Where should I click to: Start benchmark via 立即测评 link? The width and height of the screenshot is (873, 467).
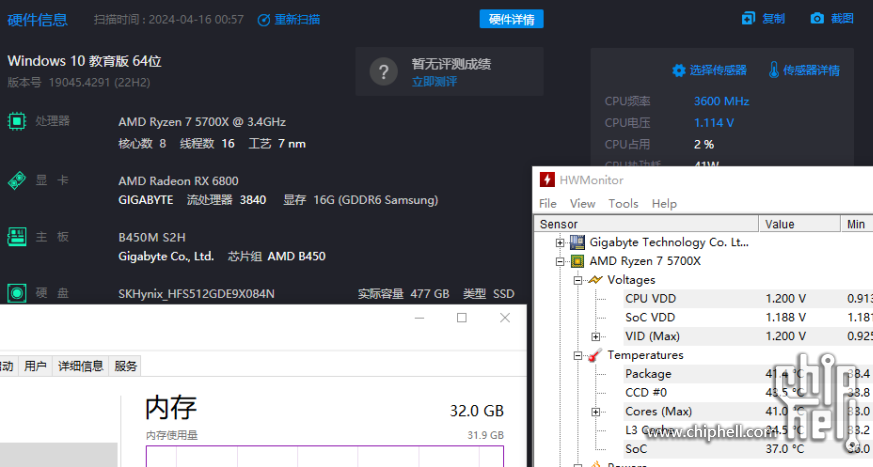(x=434, y=82)
